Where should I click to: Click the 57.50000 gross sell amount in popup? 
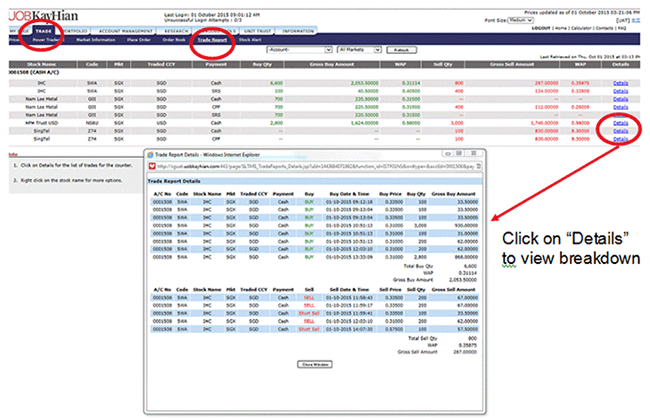(x=468, y=329)
